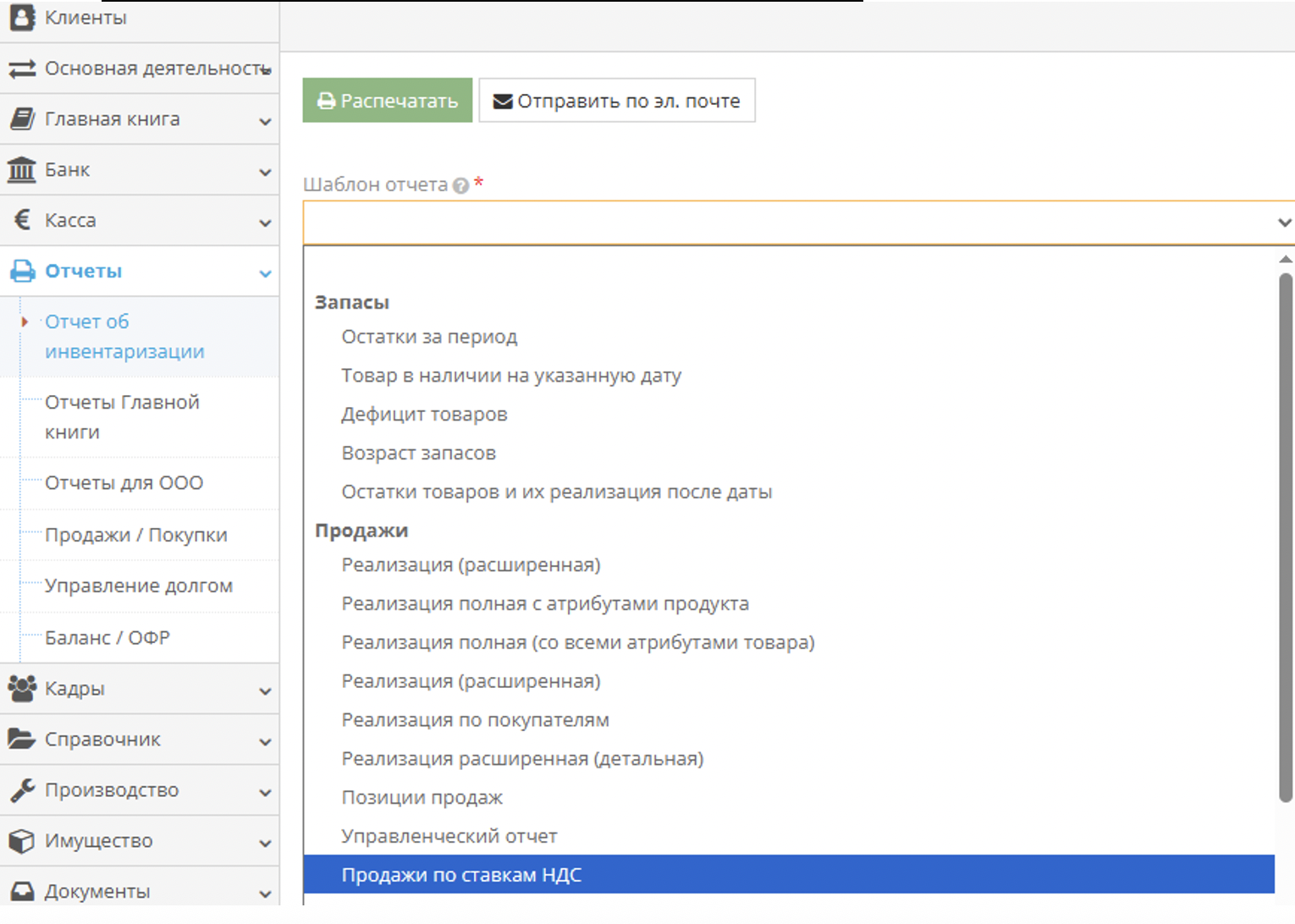
Task: Open the Шаблон отчета dropdown arrow
Action: click(x=1283, y=223)
